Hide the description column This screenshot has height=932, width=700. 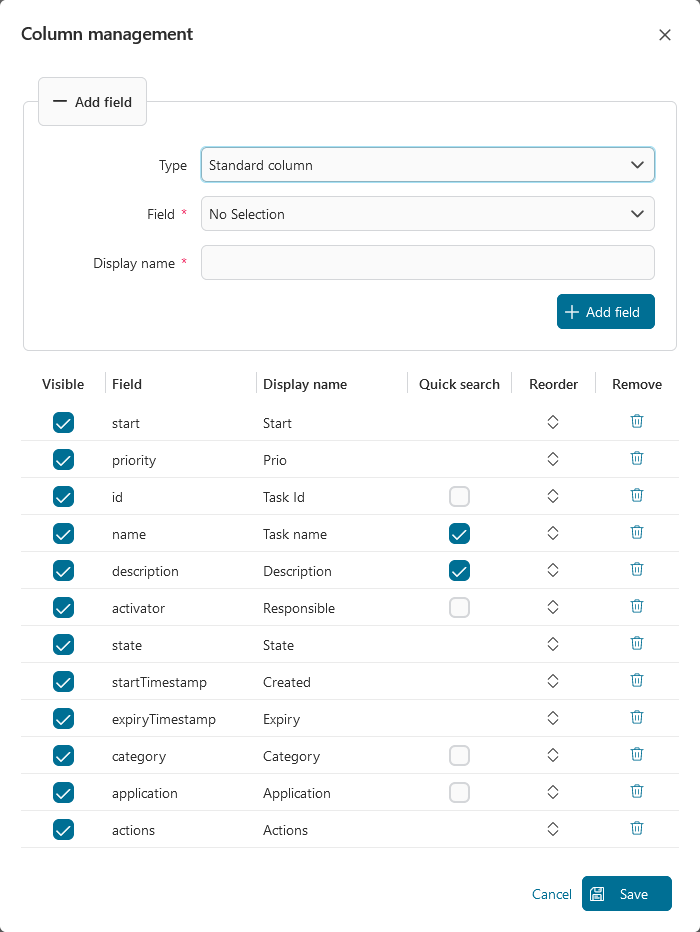coord(64,571)
